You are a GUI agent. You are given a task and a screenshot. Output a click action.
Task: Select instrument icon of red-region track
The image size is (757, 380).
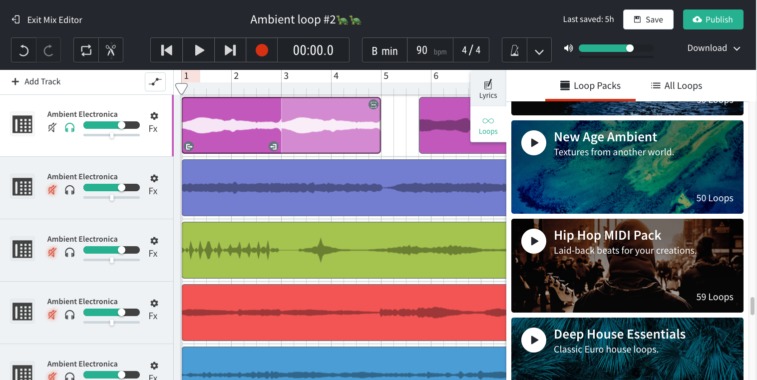click(x=22, y=312)
